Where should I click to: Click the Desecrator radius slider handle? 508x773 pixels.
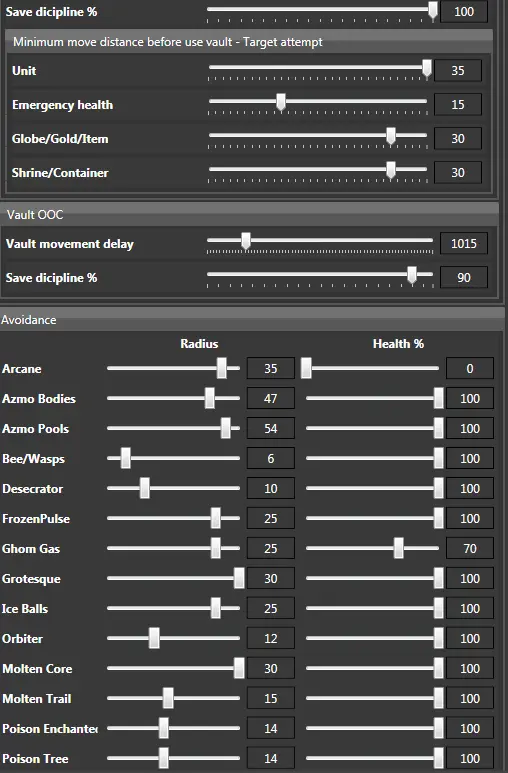(x=145, y=489)
